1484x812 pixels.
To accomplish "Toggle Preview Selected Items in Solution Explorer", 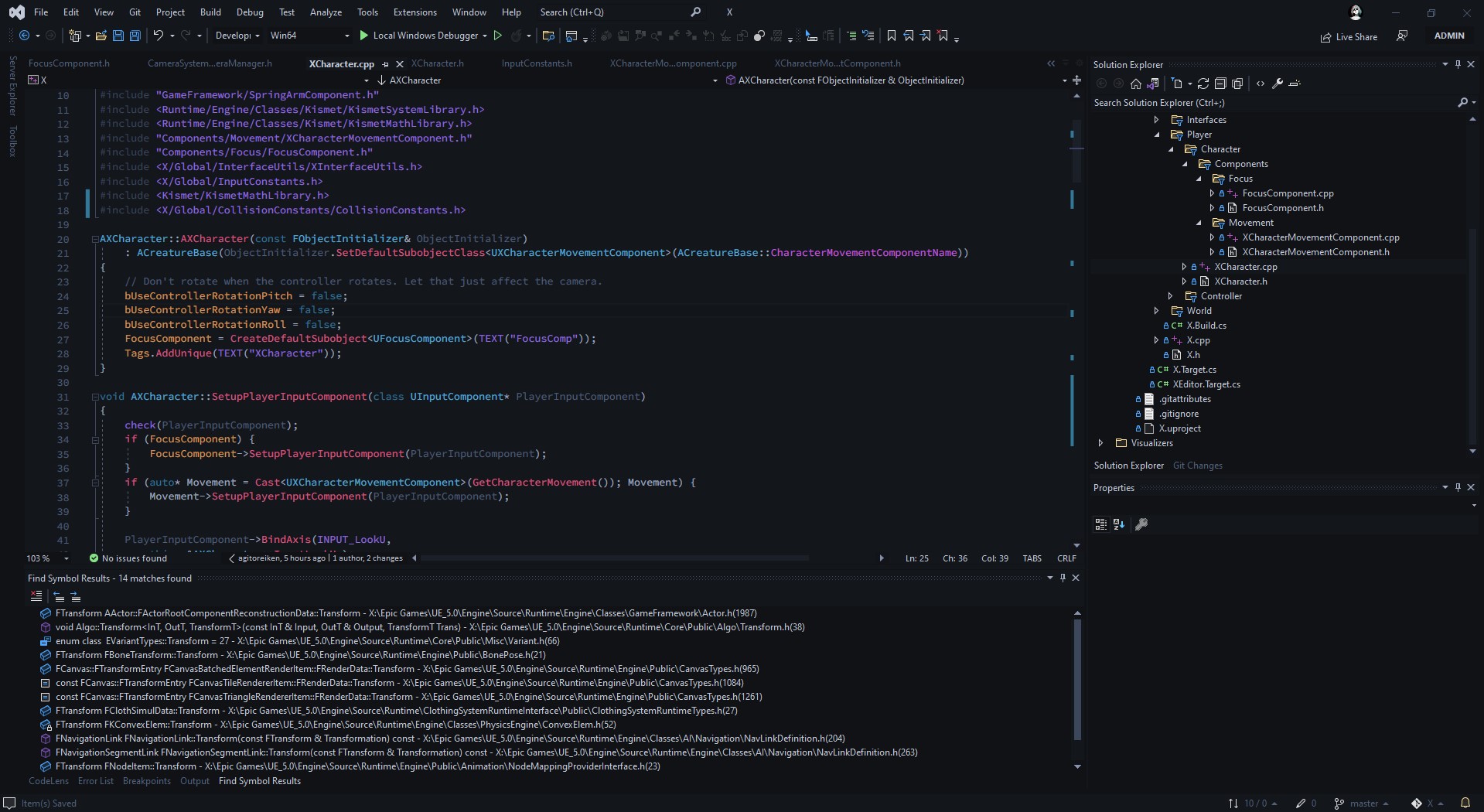I will click(x=1295, y=84).
